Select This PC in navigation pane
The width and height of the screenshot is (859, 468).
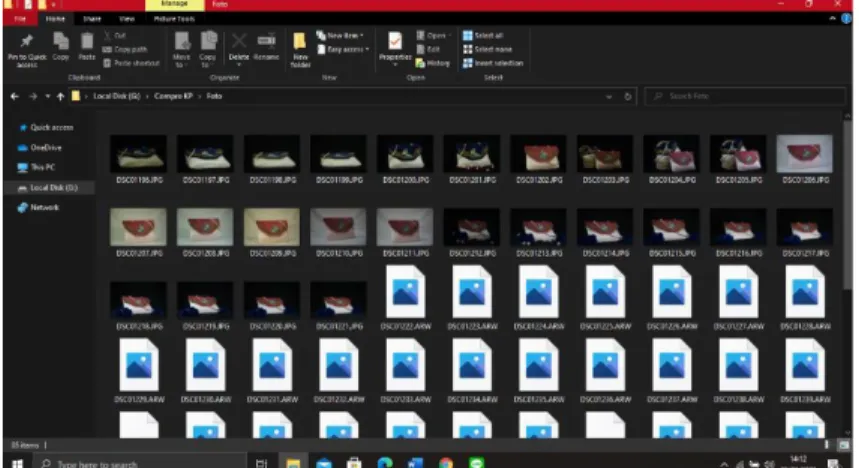[x=36, y=167]
